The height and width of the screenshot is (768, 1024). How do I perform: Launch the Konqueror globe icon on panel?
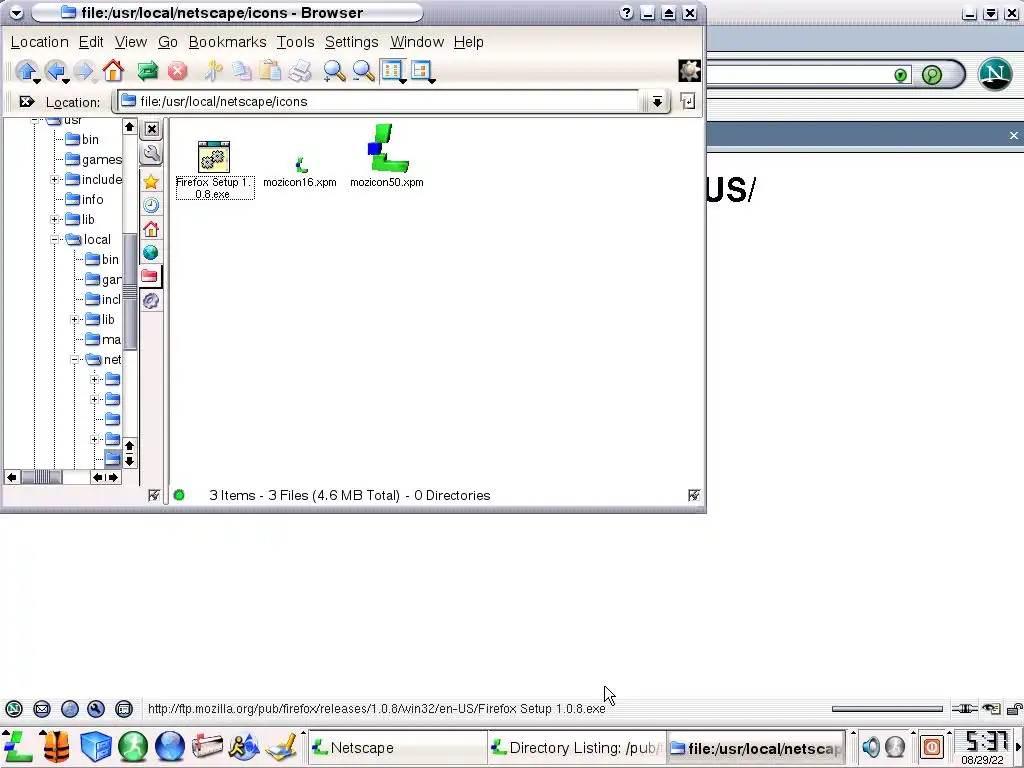point(169,746)
